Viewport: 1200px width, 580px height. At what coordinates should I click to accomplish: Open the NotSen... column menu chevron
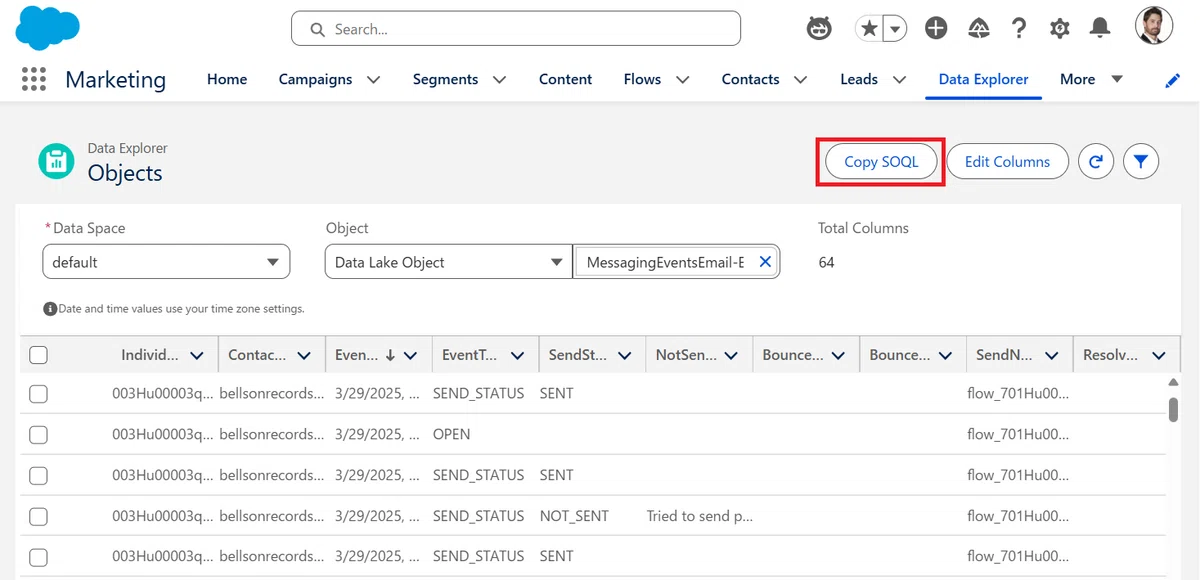coord(731,355)
